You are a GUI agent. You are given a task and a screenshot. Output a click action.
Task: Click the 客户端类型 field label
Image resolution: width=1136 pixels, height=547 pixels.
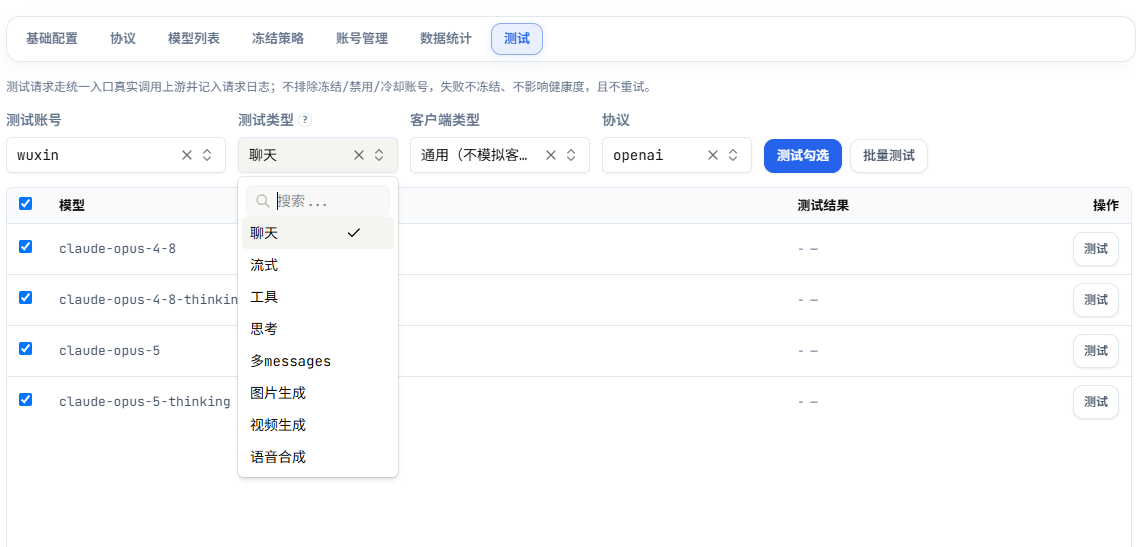[x=445, y=120]
